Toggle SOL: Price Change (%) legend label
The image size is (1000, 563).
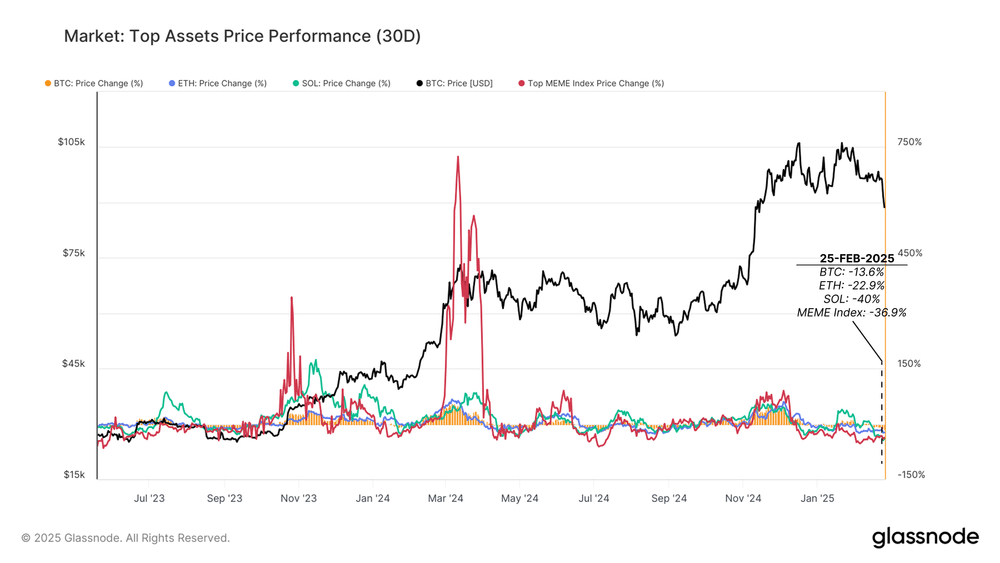pos(346,84)
